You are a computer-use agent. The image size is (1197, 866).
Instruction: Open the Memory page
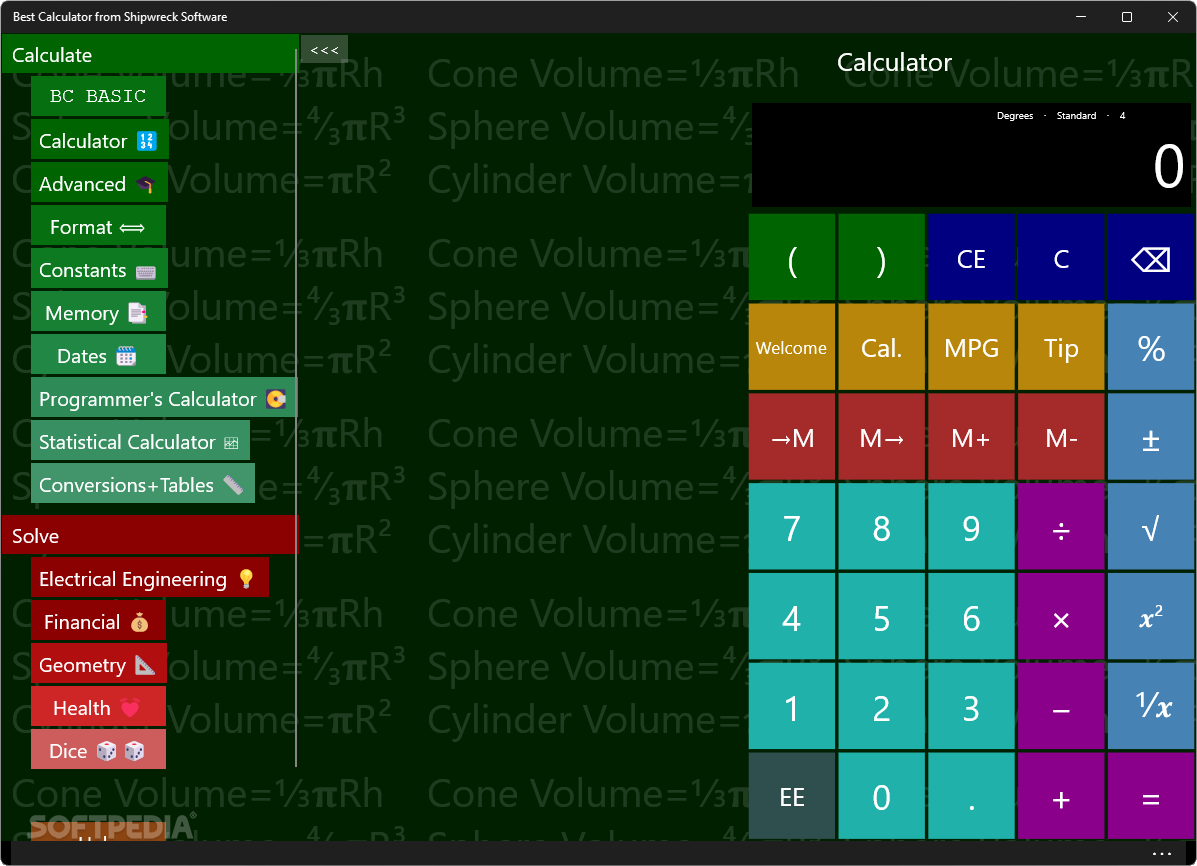tap(98, 312)
